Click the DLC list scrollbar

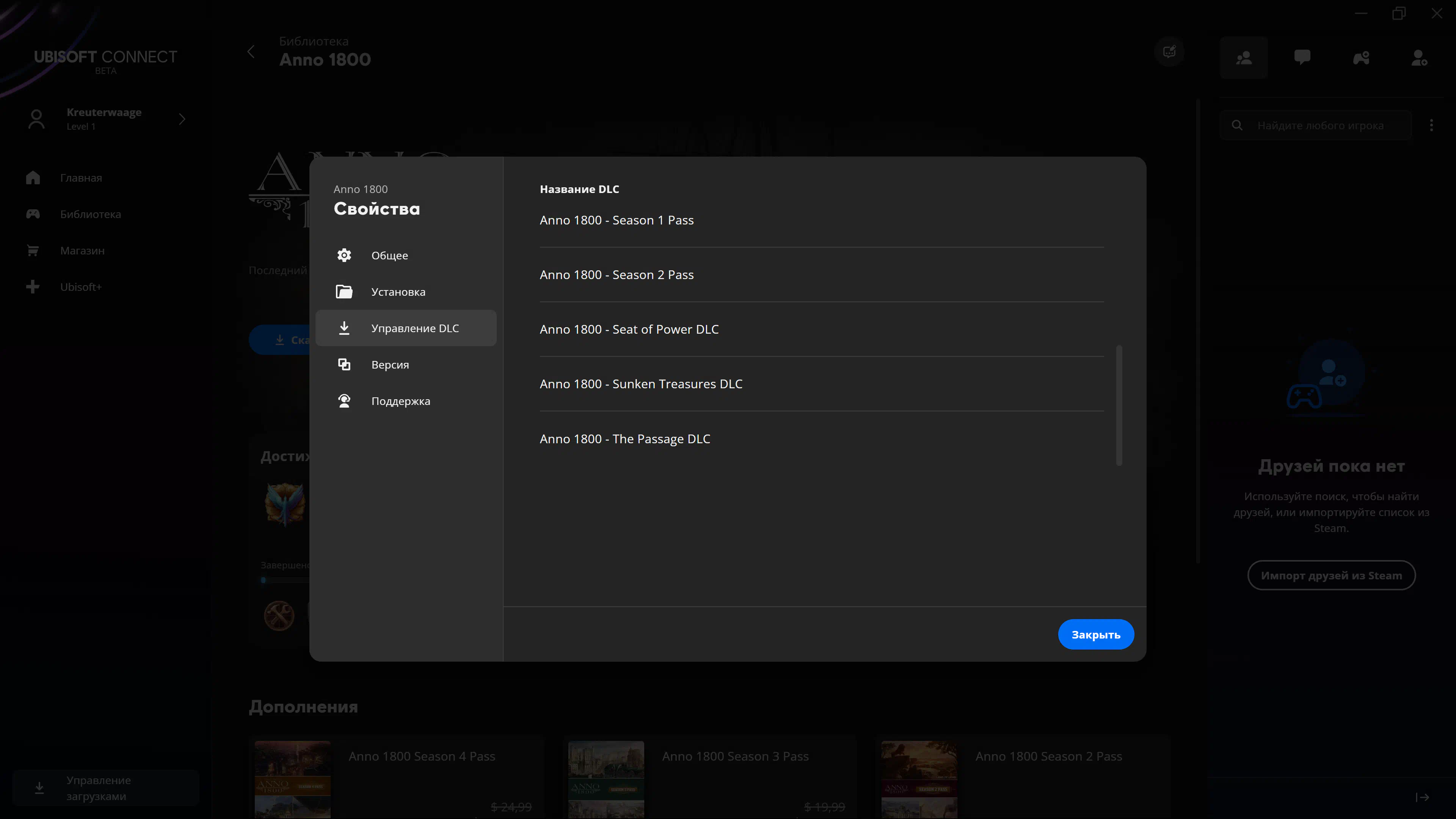(x=1119, y=405)
